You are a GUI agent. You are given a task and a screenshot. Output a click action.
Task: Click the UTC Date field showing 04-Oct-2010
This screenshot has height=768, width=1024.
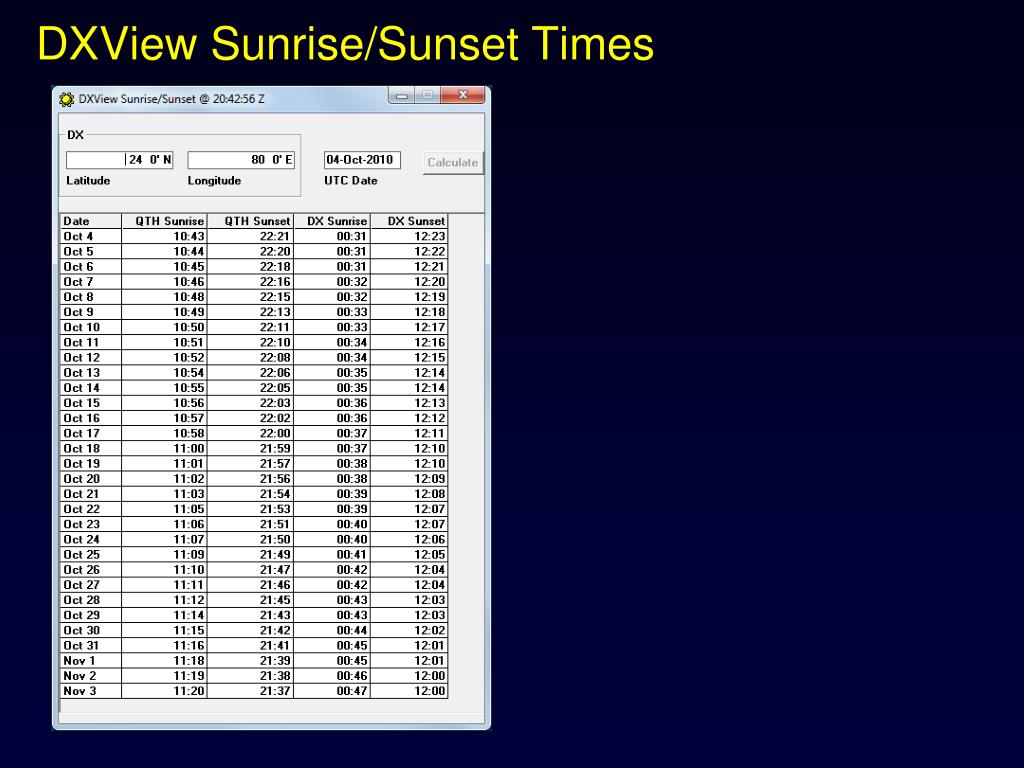click(362, 160)
